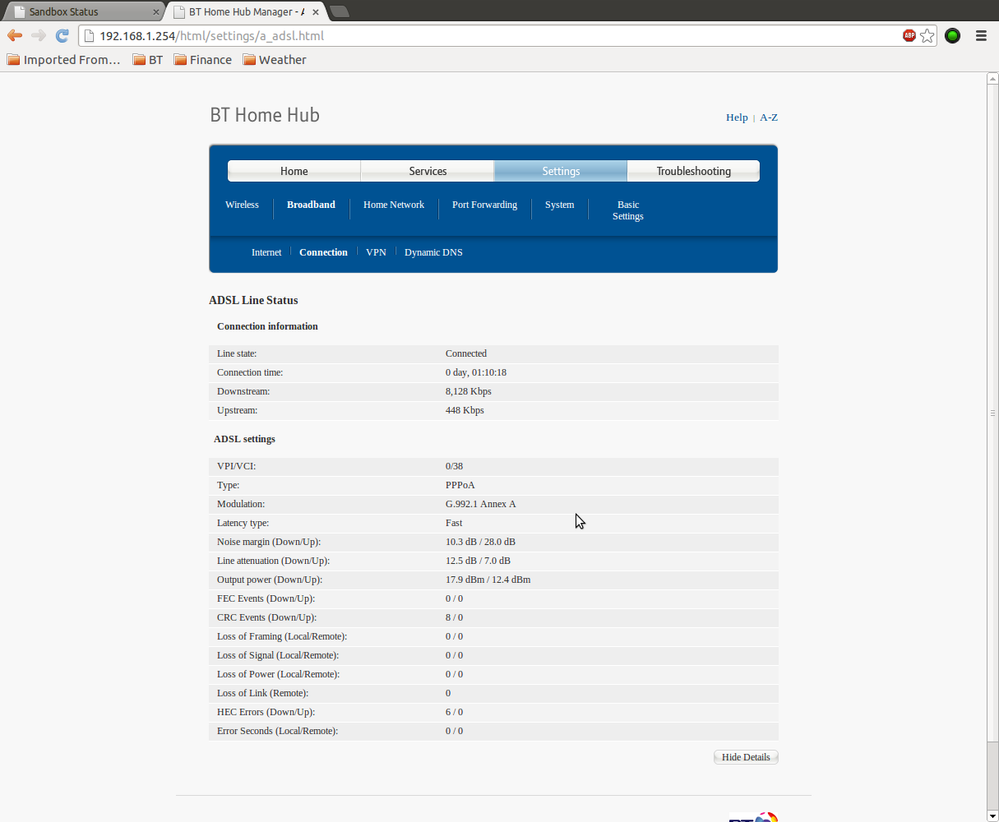This screenshot has height=822, width=999.
Task: Click the scrollbar up arrow
Action: pos(993,78)
